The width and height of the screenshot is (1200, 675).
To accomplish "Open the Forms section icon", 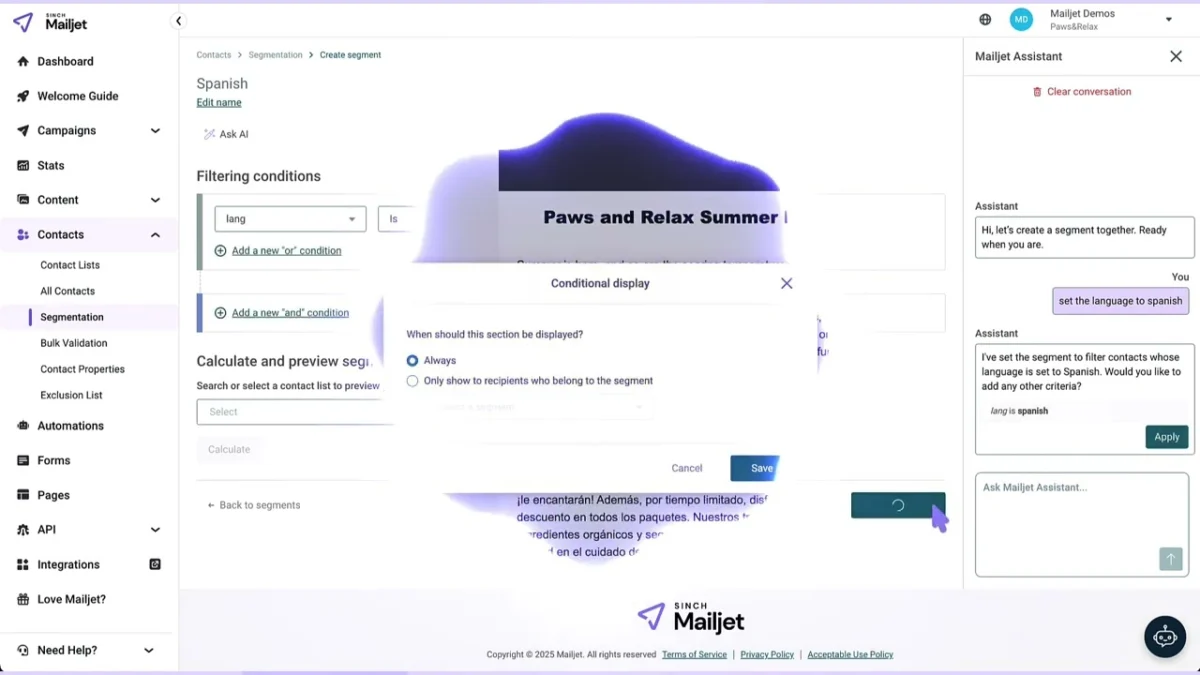I will 21,460.
